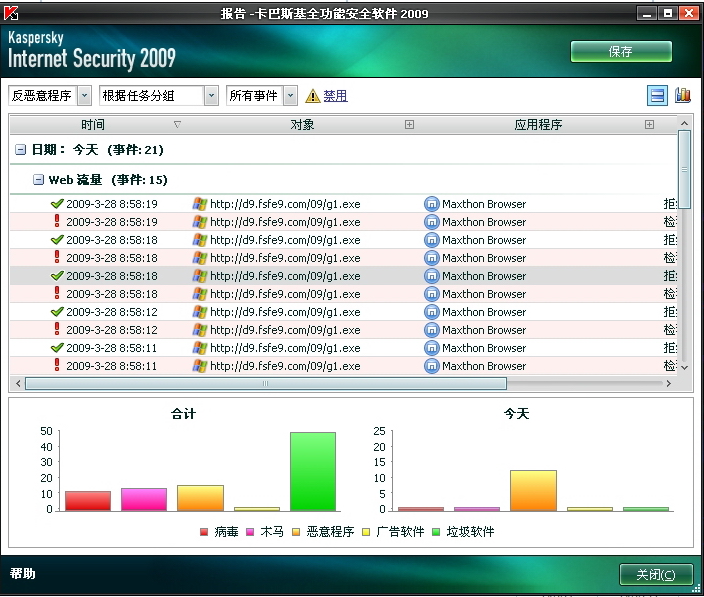Click the vertical scrollbar up arrow

(684, 123)
